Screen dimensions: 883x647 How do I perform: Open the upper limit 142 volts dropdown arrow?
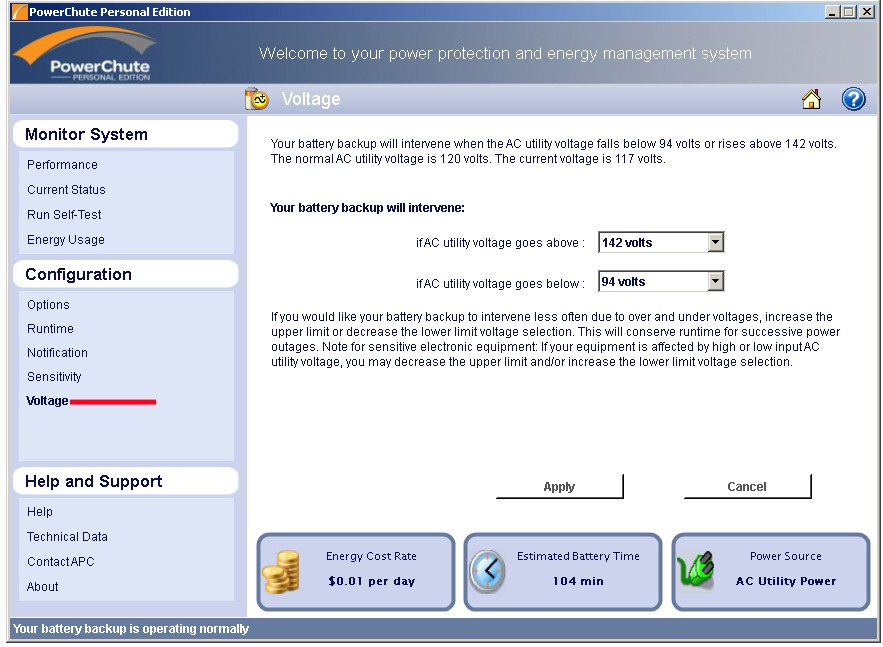point(715,243)
